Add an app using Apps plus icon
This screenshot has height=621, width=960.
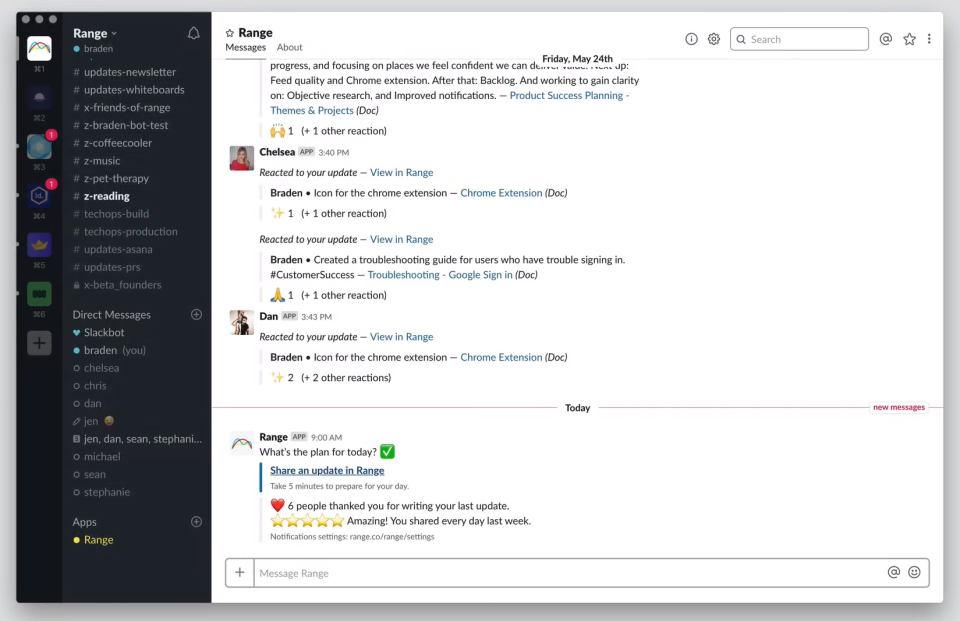point(197,522)
